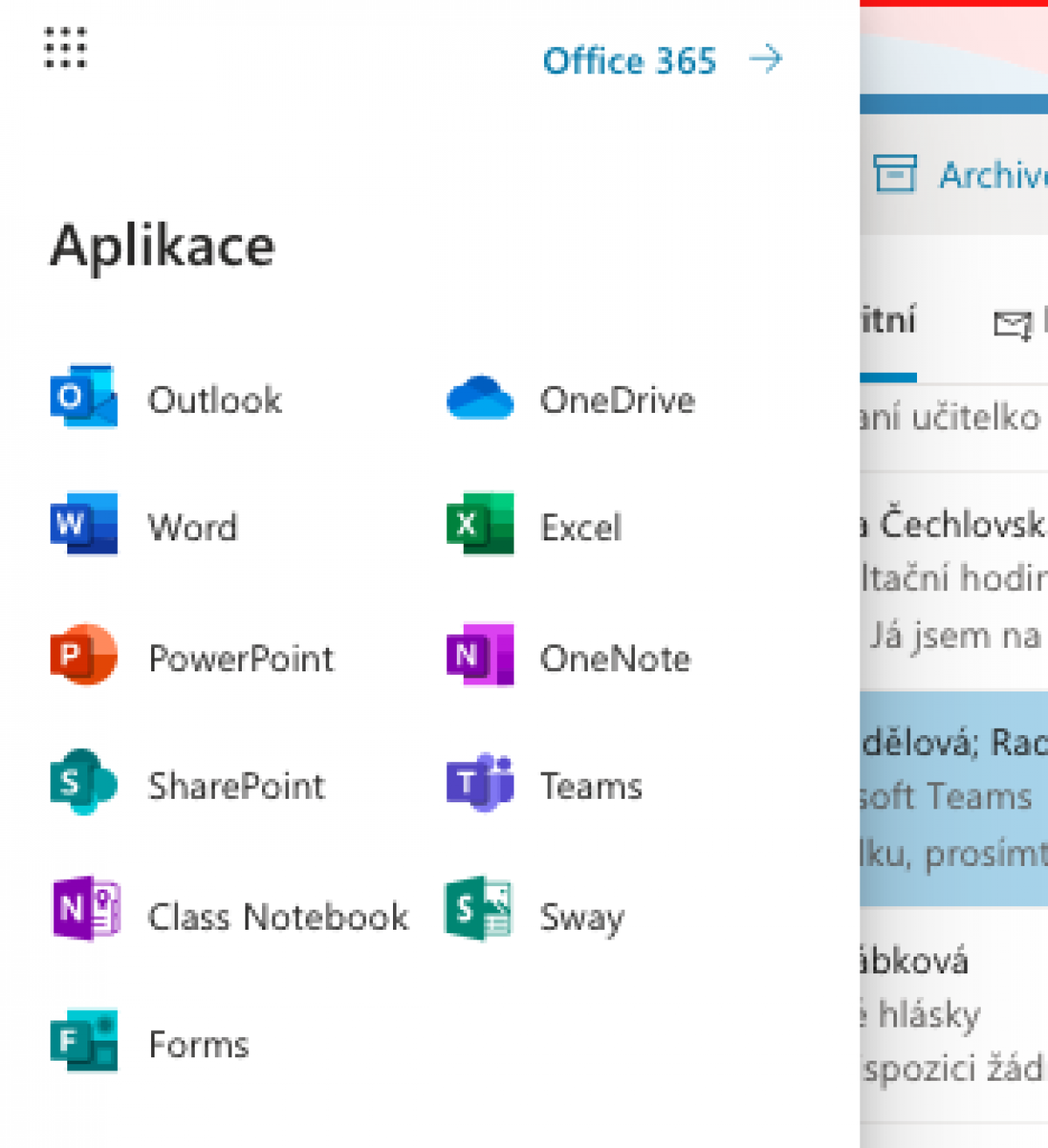Click the Forms text label
1048x1148 pixels.
pyautogui.click(x=199, y=1044)
